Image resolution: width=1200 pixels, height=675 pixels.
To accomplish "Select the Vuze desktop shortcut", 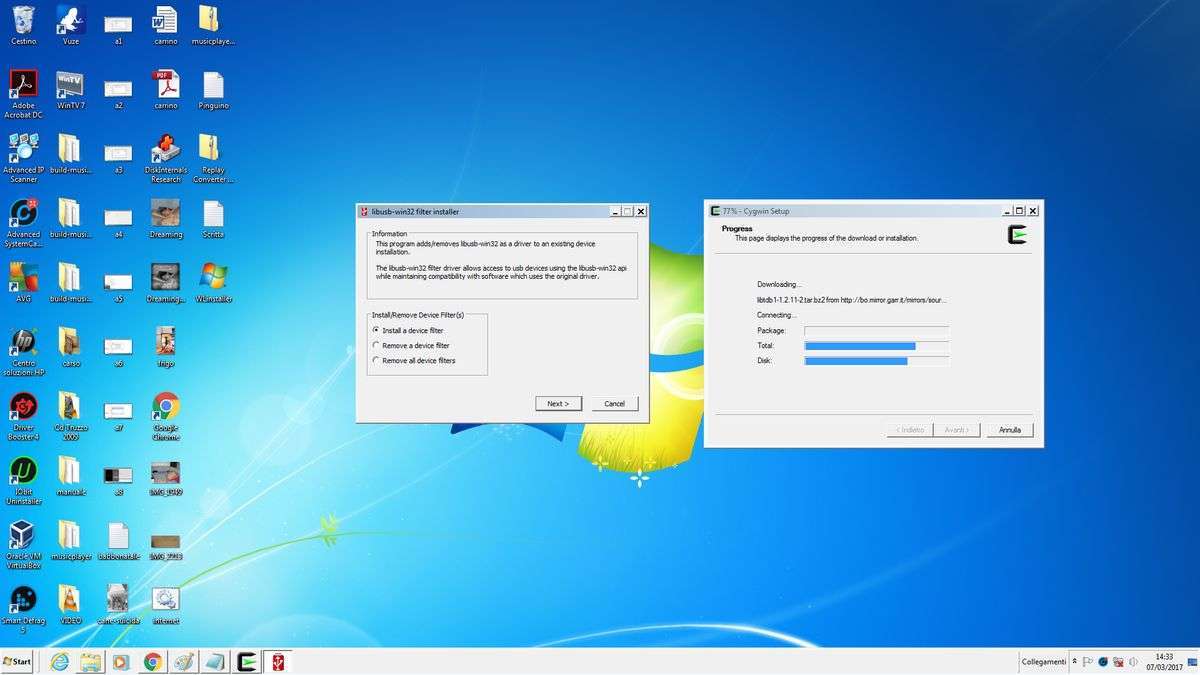I will tap(70, 24).
